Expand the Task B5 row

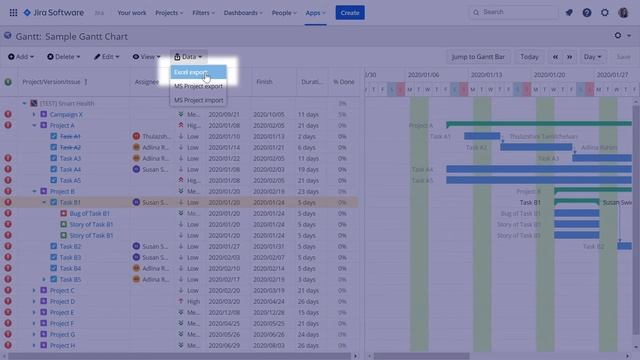44,279
